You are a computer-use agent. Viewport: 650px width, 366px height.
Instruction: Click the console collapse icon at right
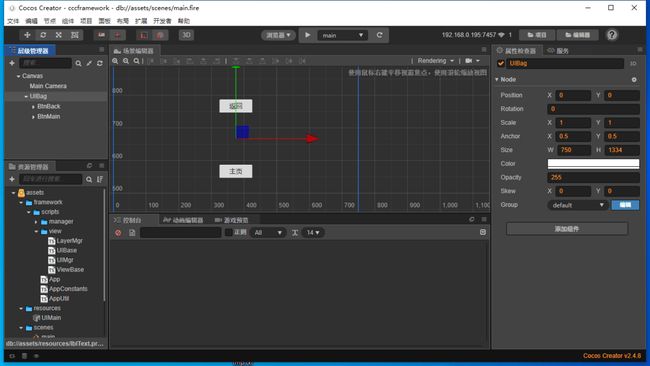pyautogui.click(x=483, y=232)
